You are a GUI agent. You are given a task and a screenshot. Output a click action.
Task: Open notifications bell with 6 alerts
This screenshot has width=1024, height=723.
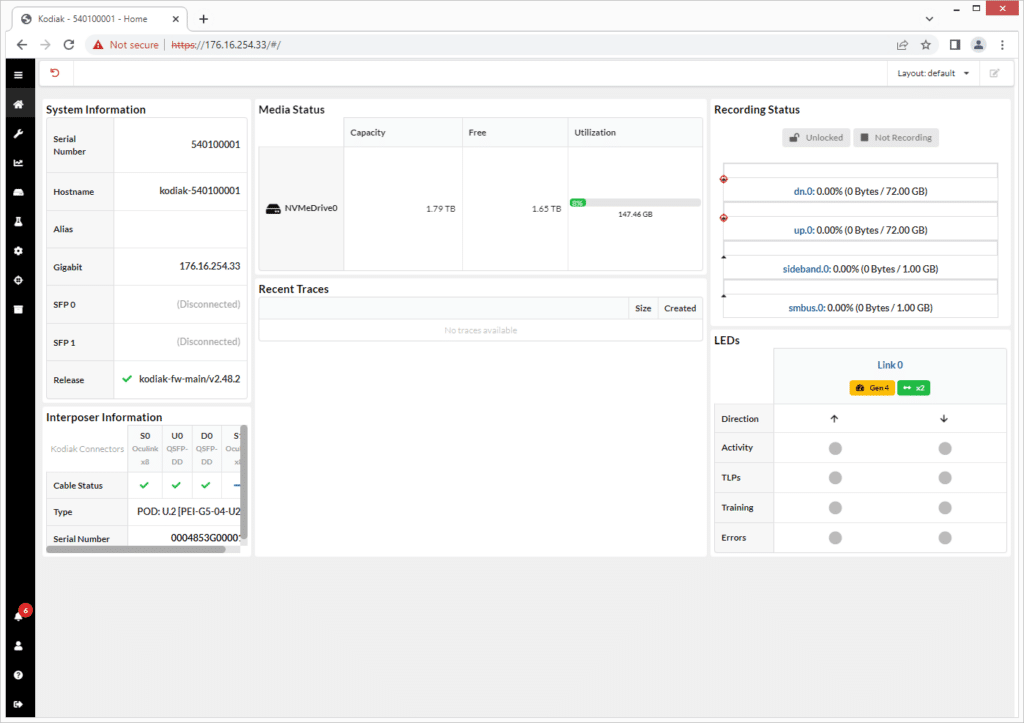[x=20, y=615]
